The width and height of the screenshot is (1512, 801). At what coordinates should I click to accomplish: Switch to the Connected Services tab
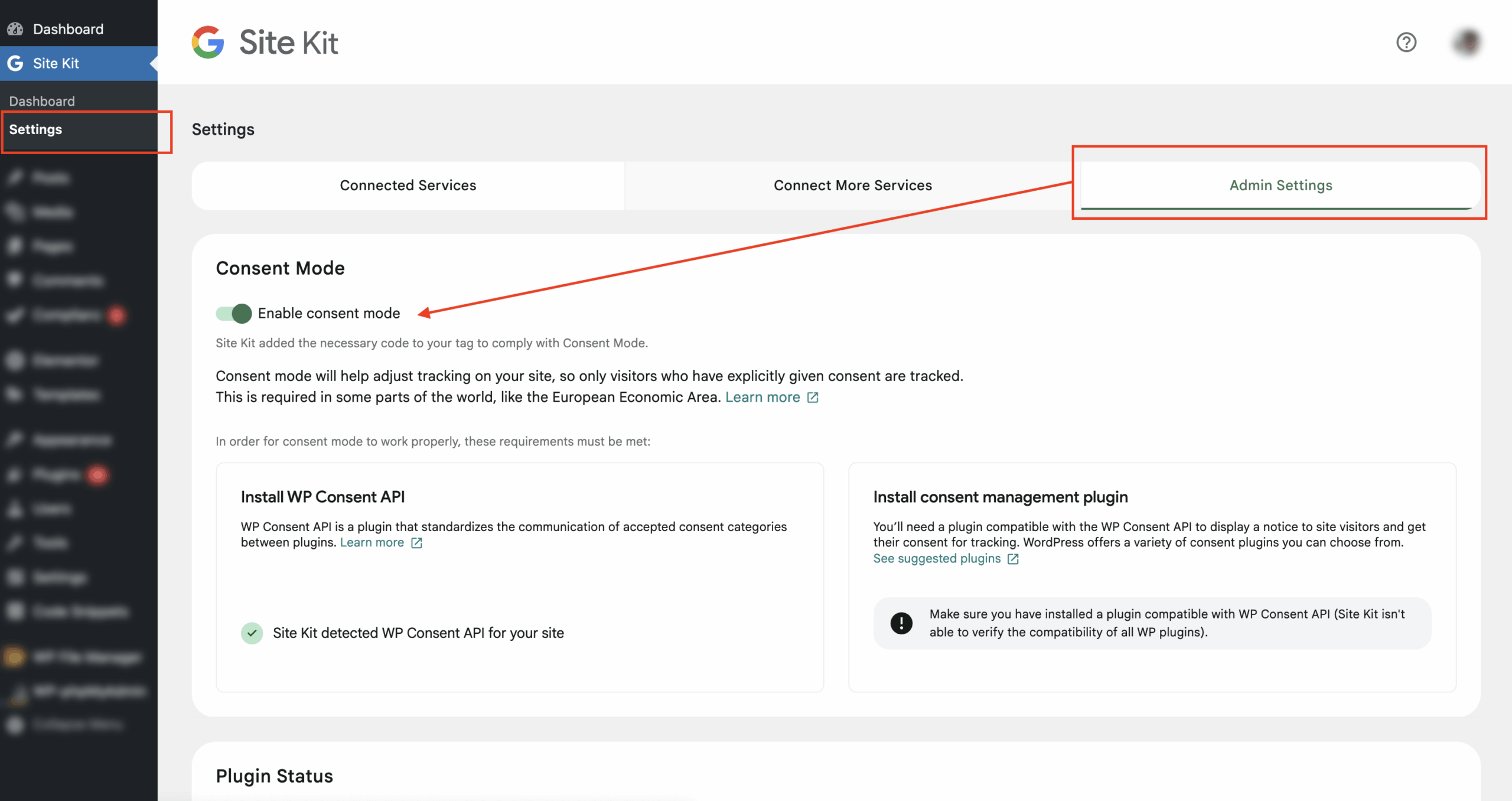(408, 185)
